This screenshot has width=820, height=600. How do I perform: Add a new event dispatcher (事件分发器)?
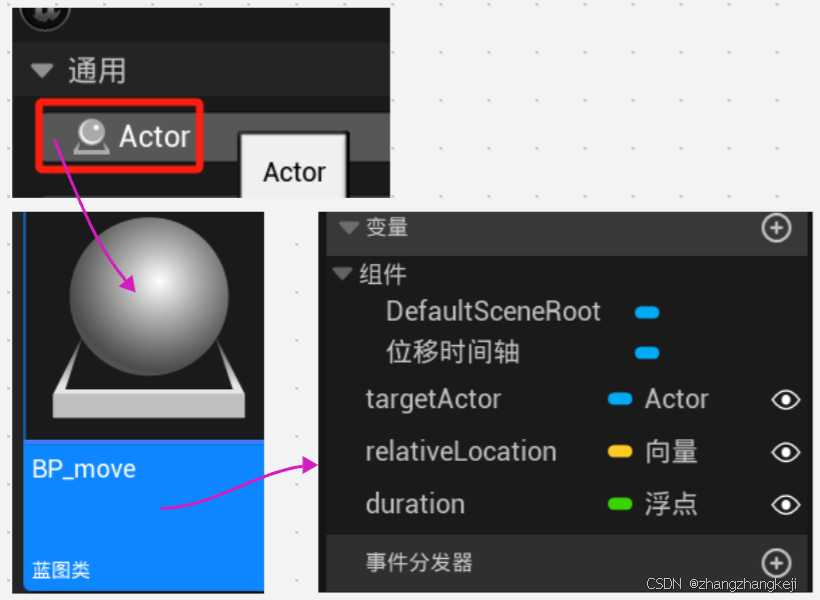[x=776, y=563]
